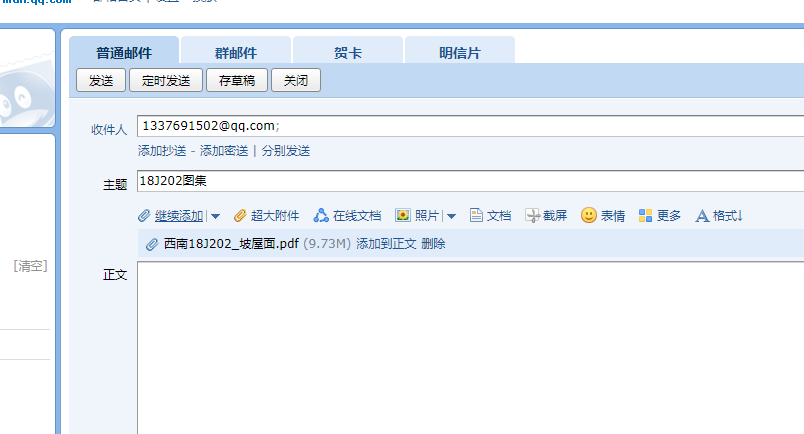Screen dimensions: 804x434
Task: Click the 发送 button
Action: [101, 81]
